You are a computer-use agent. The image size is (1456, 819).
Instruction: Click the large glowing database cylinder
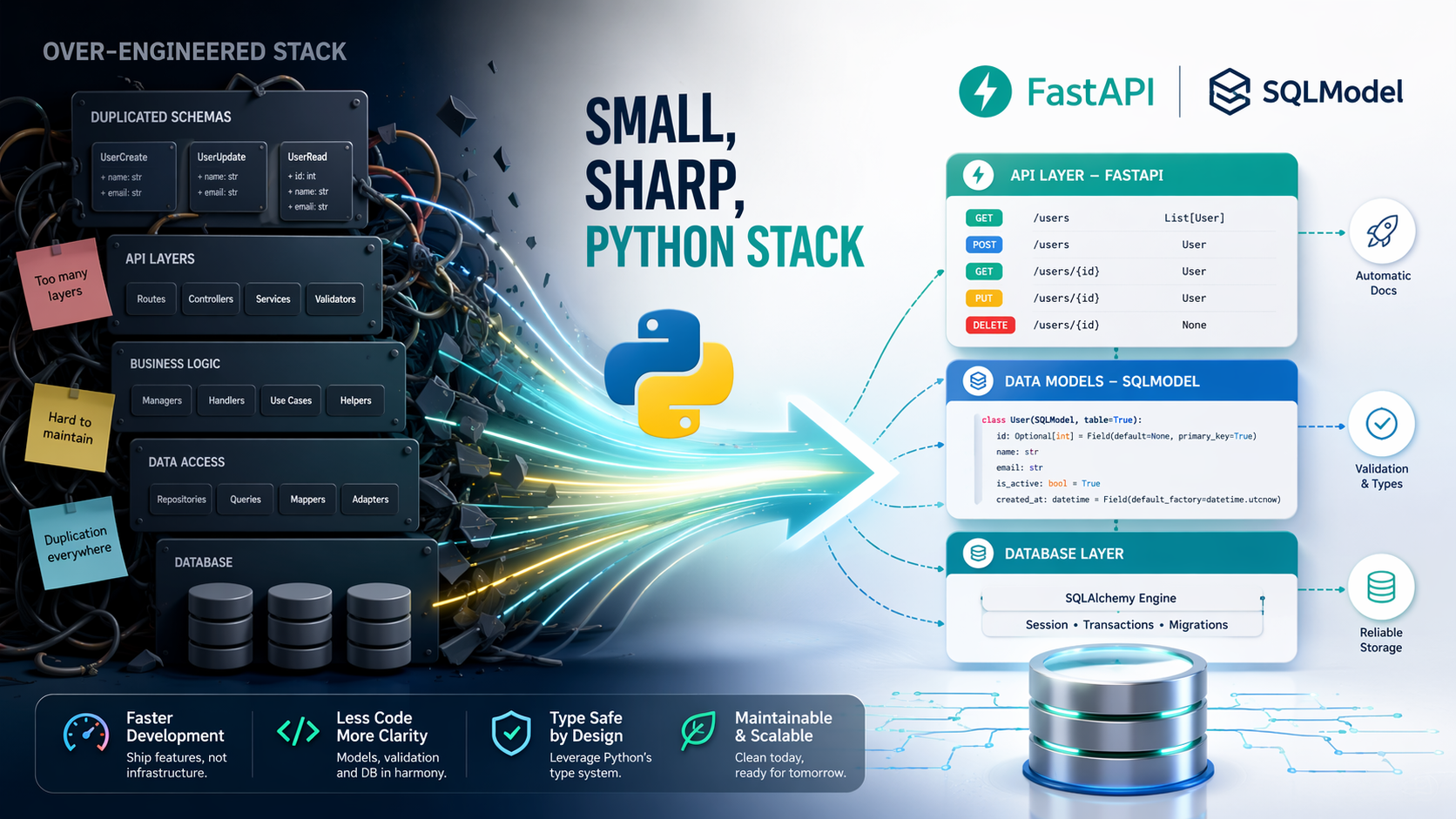(x=1118, y=720)
